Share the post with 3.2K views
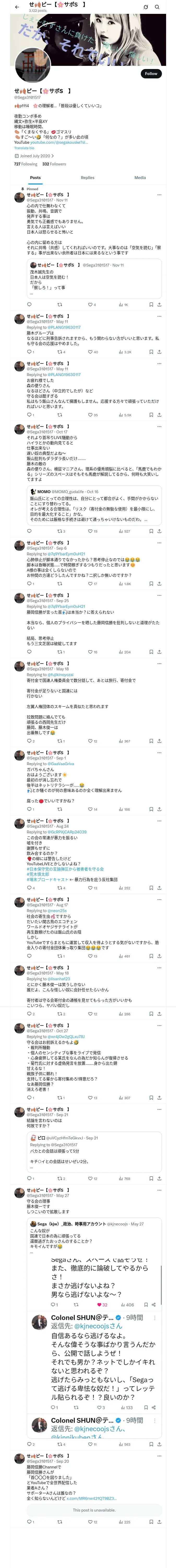 click(160, 352)
